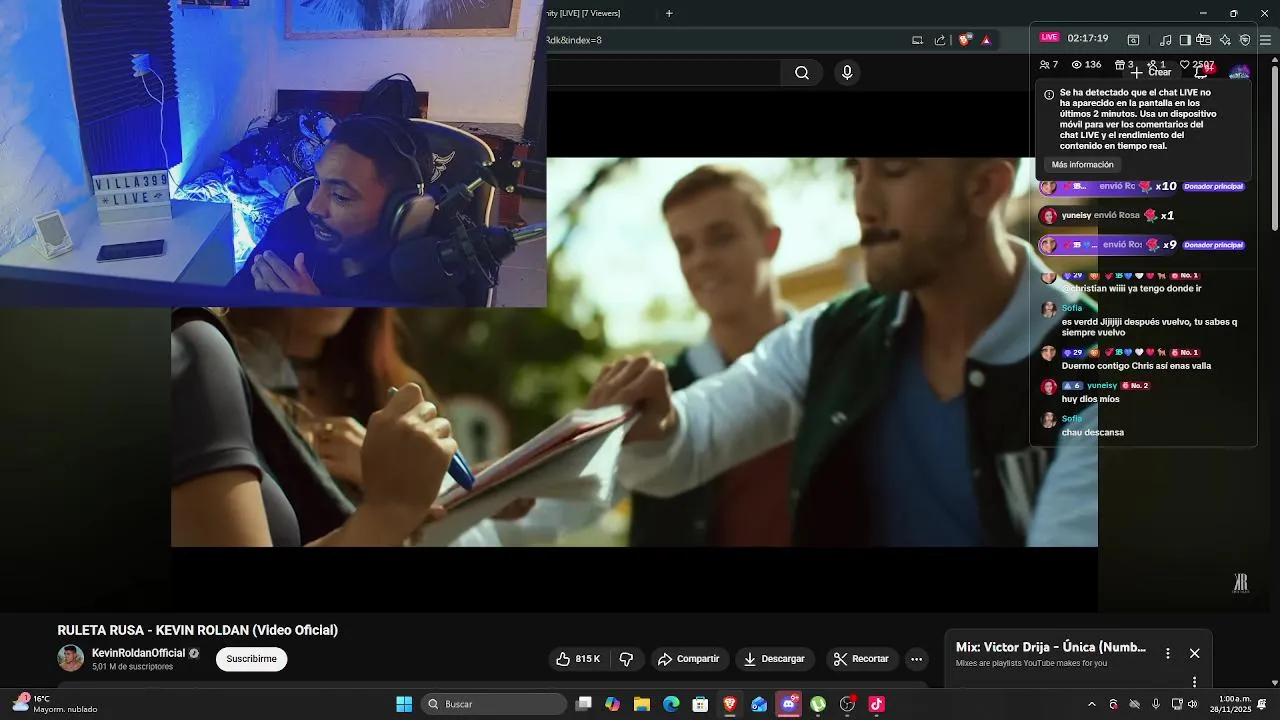Click the YouTube search magnifier icon

(802, 72)
